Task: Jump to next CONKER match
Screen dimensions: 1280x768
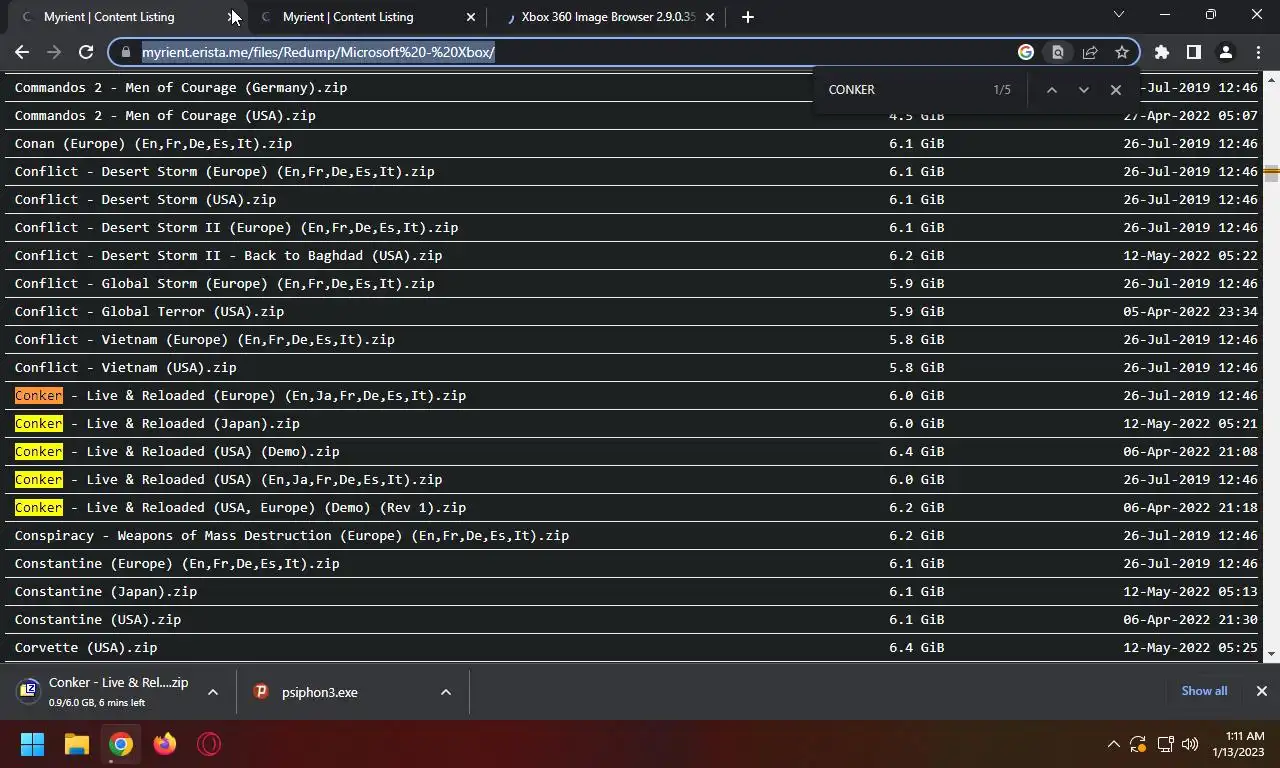Action: coord(1083,90)
